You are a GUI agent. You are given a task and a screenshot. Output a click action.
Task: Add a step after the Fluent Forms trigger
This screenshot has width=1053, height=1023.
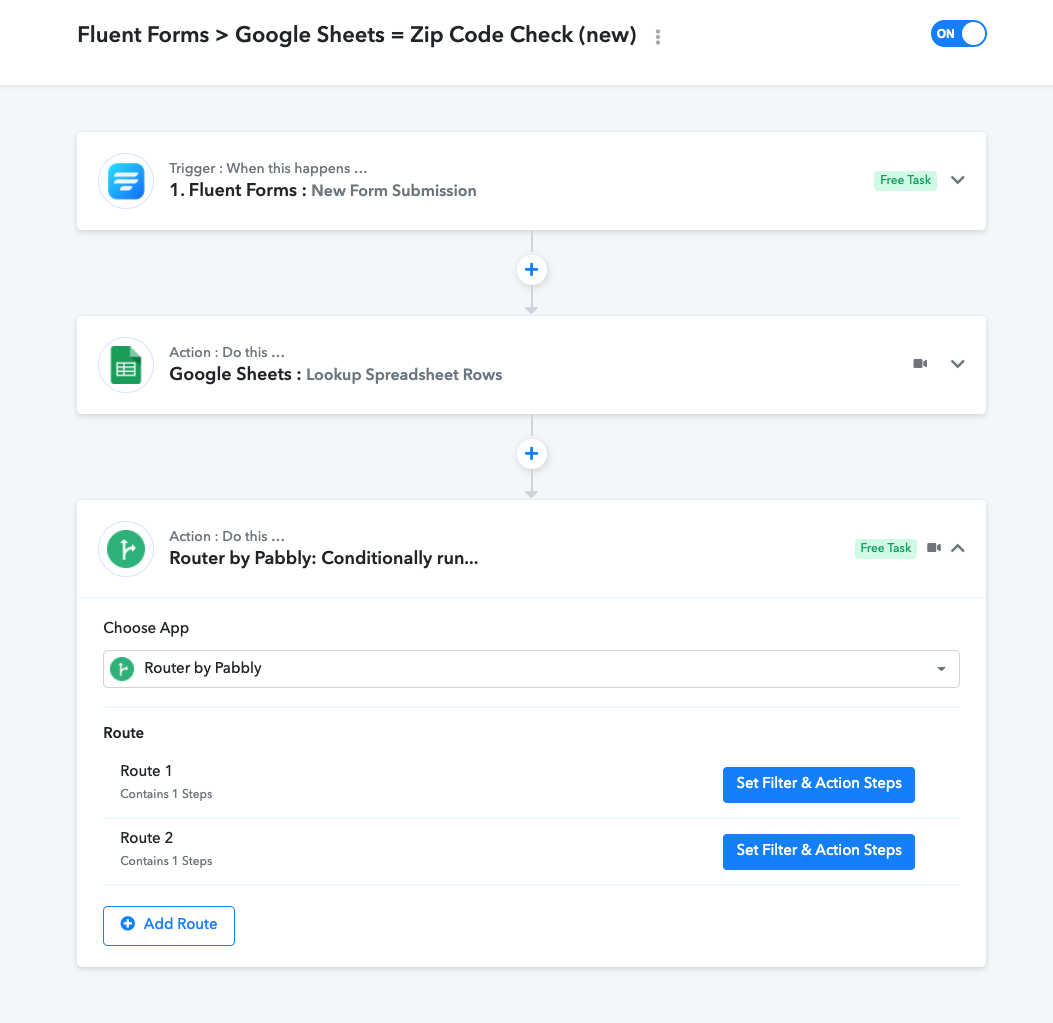click(531, 270)
